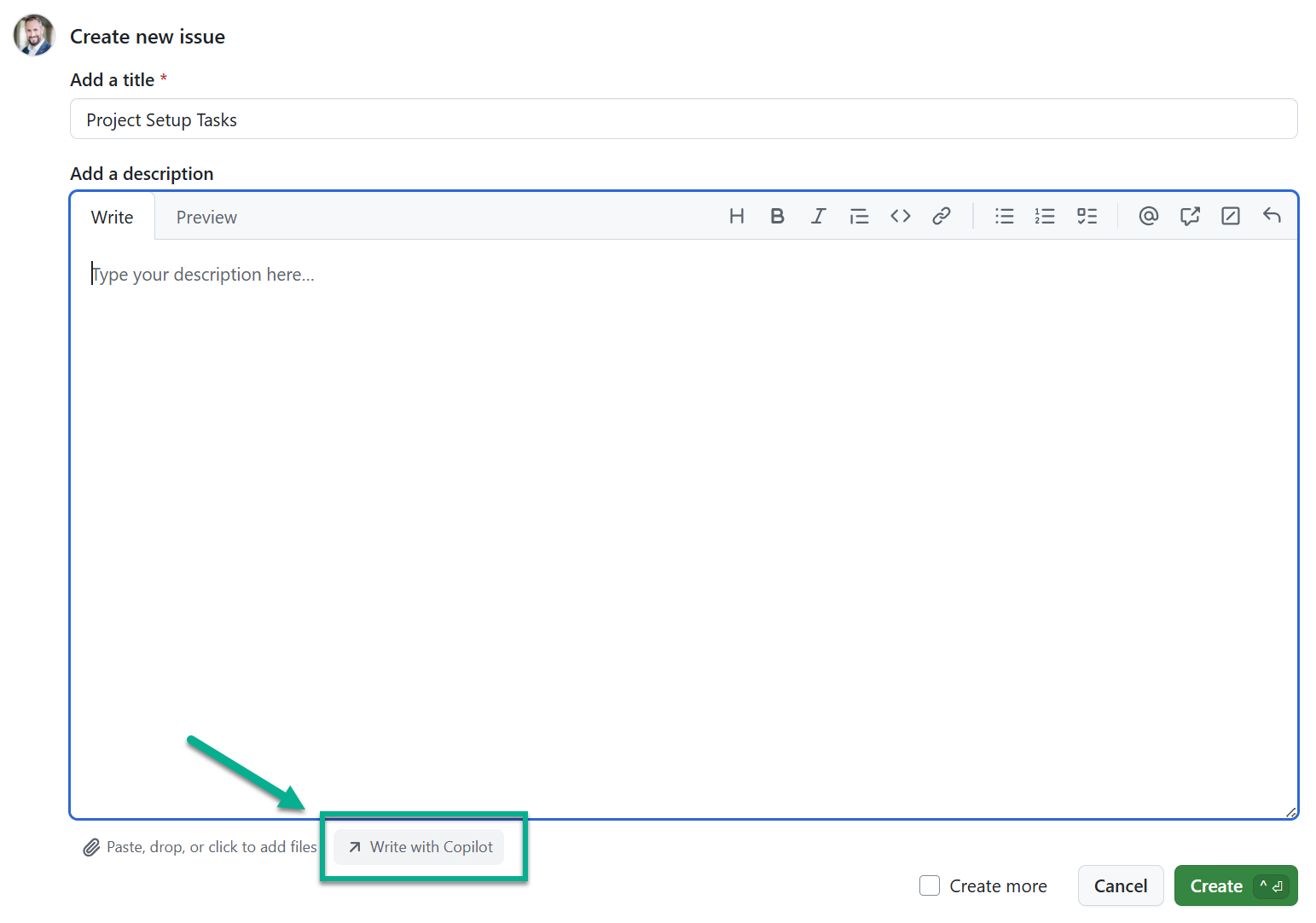Attach files using the paperclip icon

(92, 846)
